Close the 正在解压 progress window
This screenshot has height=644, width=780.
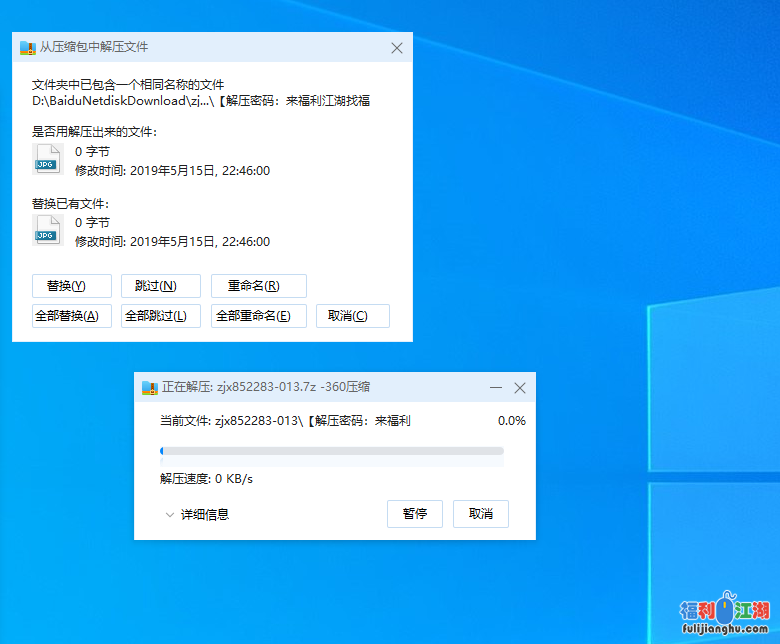[519, 387]
